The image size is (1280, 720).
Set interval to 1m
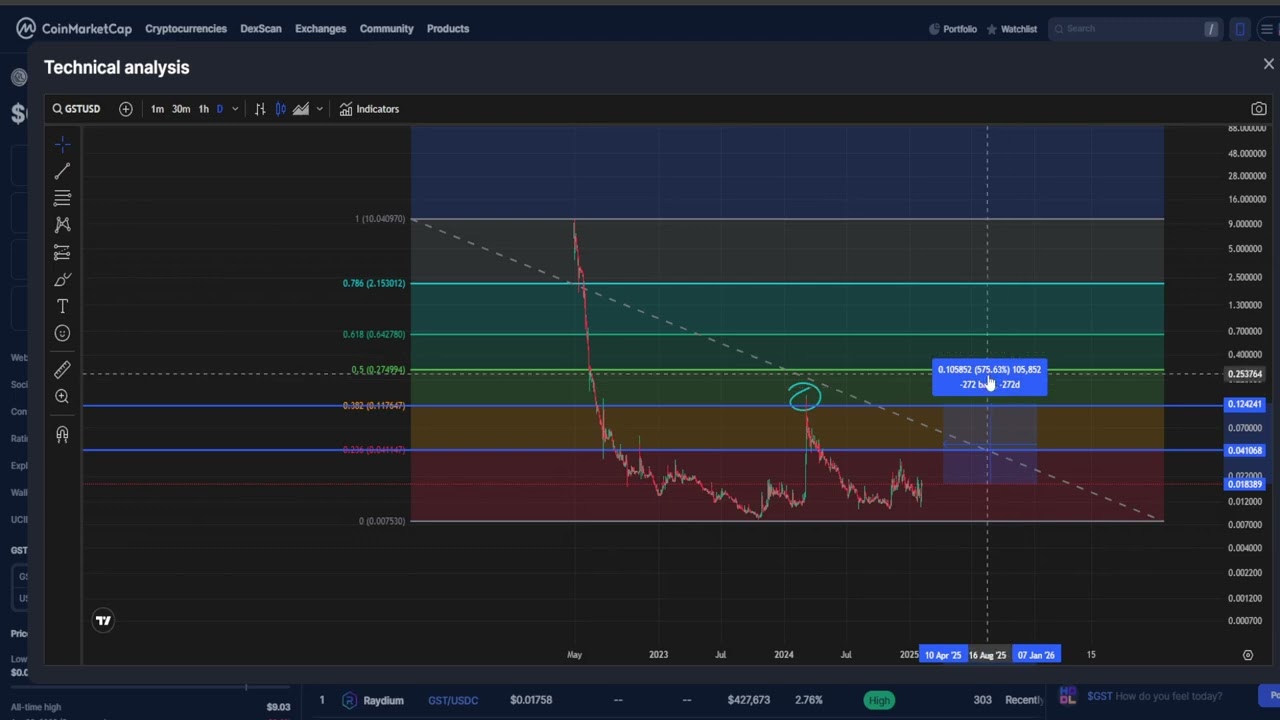(x=157, y=109)
